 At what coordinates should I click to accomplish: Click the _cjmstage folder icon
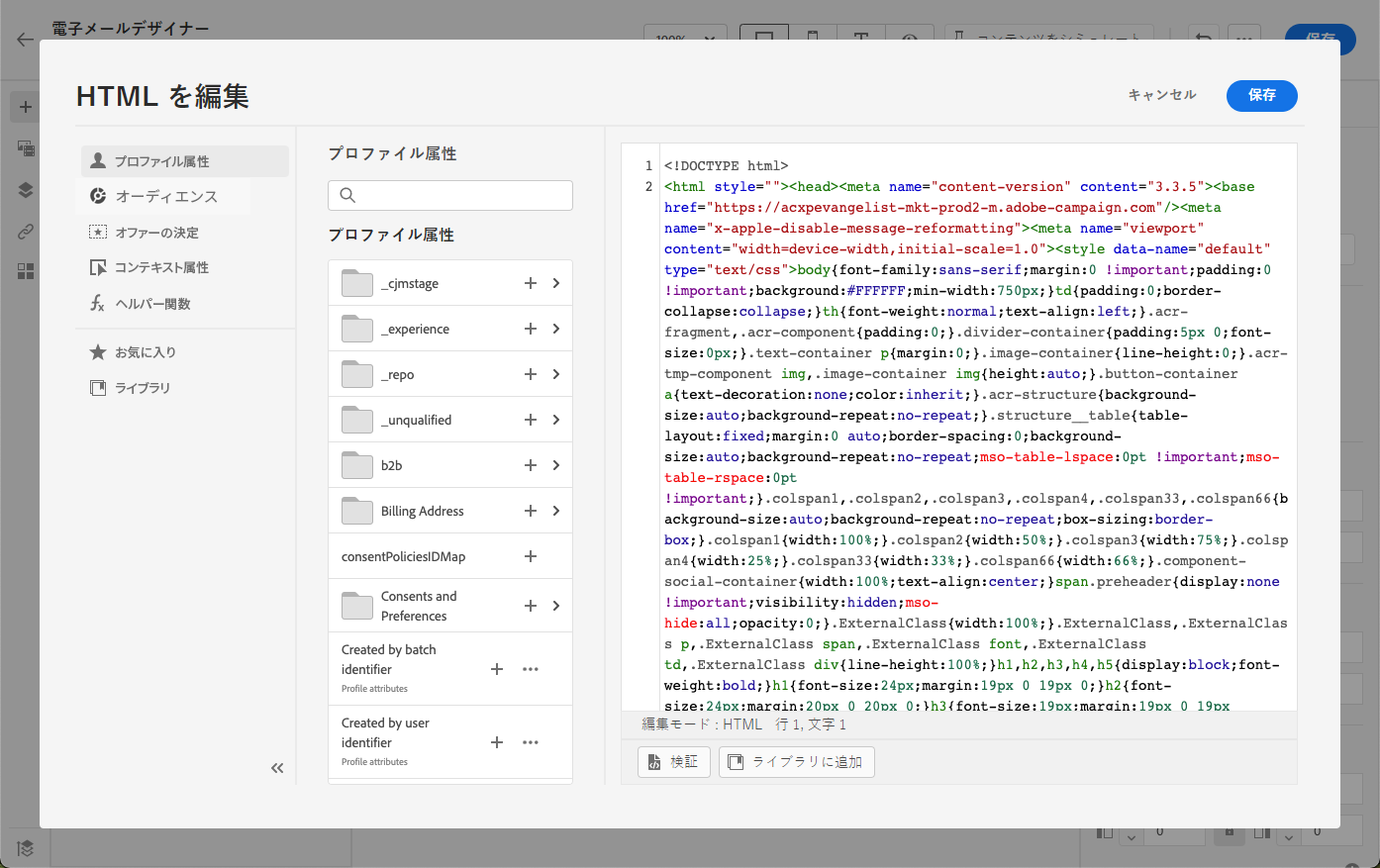pos(357,283)
